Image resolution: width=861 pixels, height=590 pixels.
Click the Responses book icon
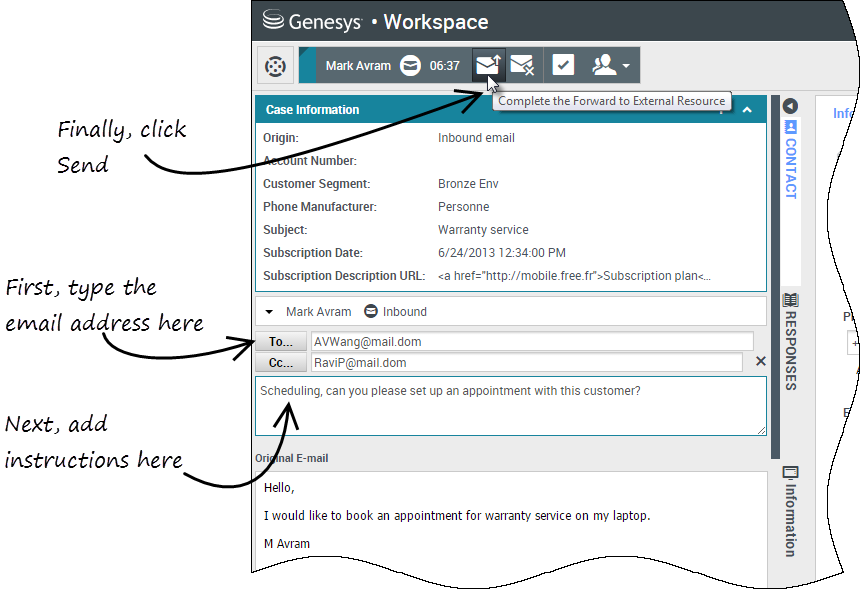coord(790,300)
